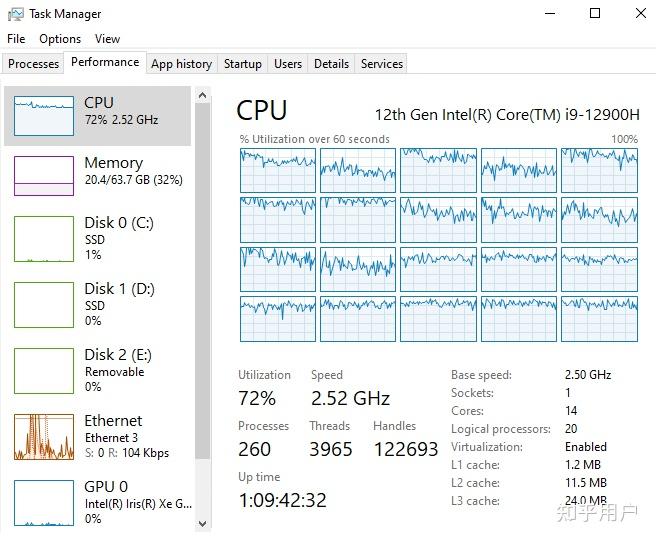Click the first logical processor graph
656x536 pixels.
coord(277,170)
